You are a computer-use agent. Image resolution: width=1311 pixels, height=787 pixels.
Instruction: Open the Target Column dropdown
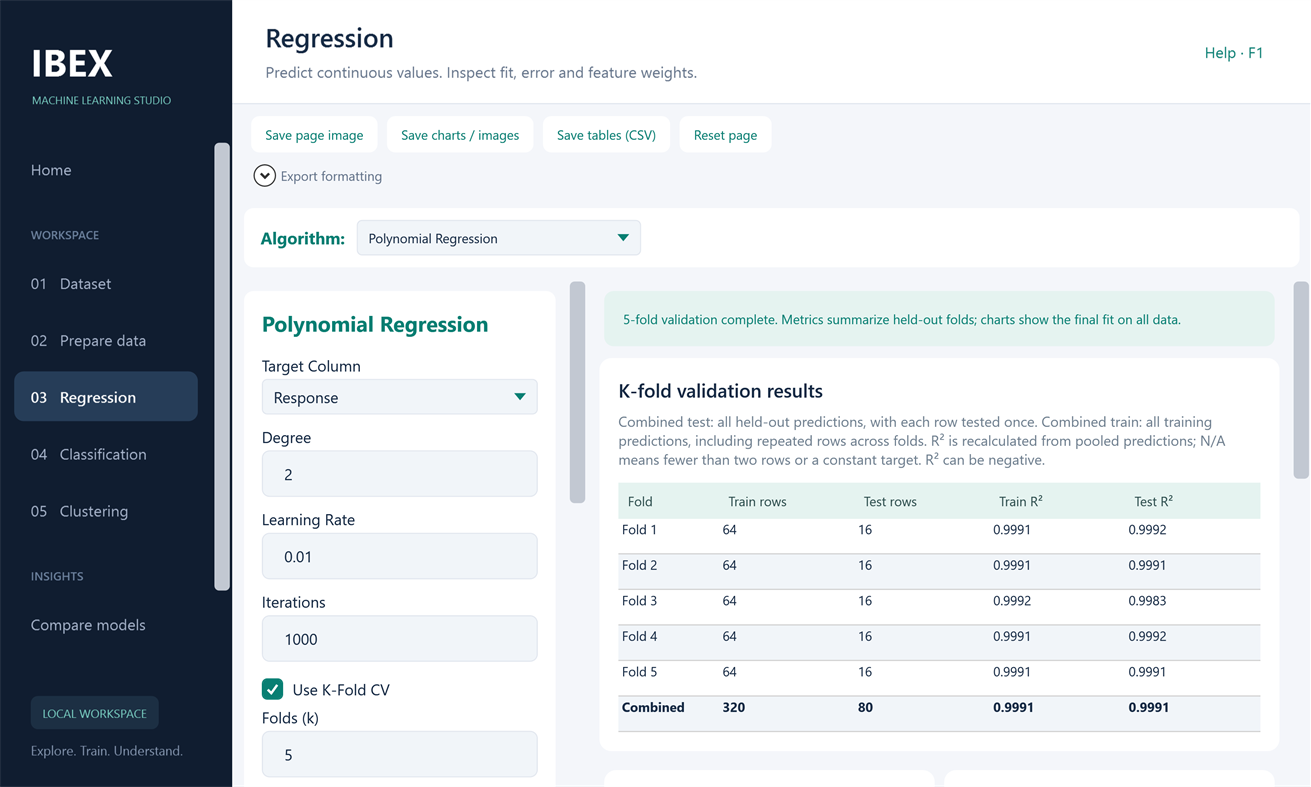tap(399, 397)
